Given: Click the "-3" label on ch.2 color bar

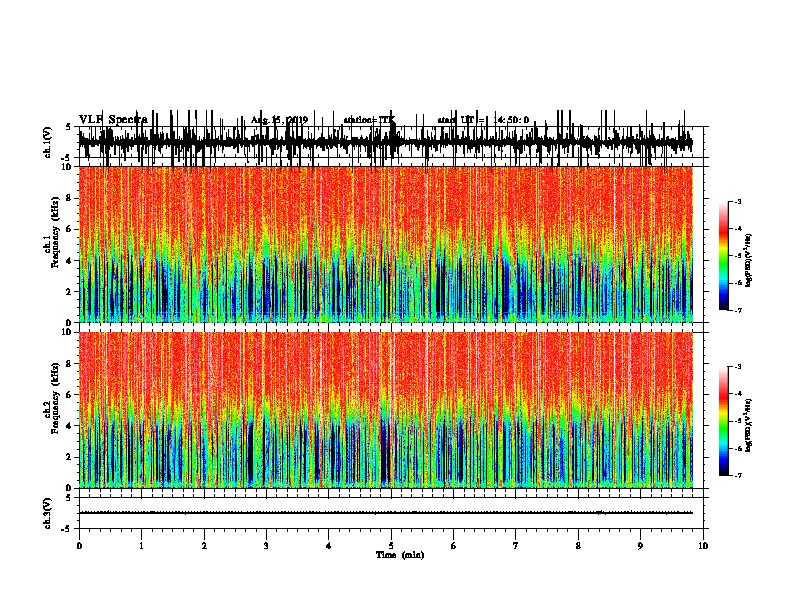Looking at the screenshot, I should click(x=737, y=367).
